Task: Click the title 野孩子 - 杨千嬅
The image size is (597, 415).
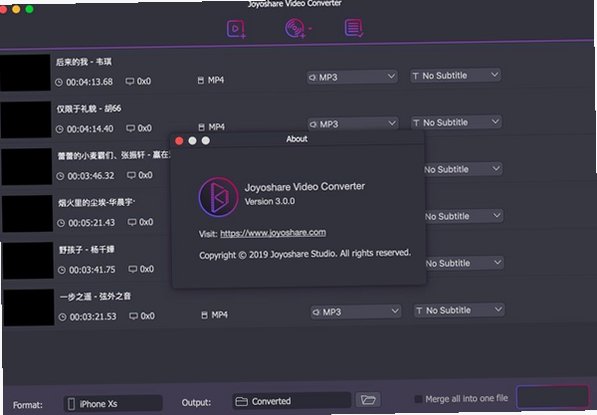Action: [86, 249]
